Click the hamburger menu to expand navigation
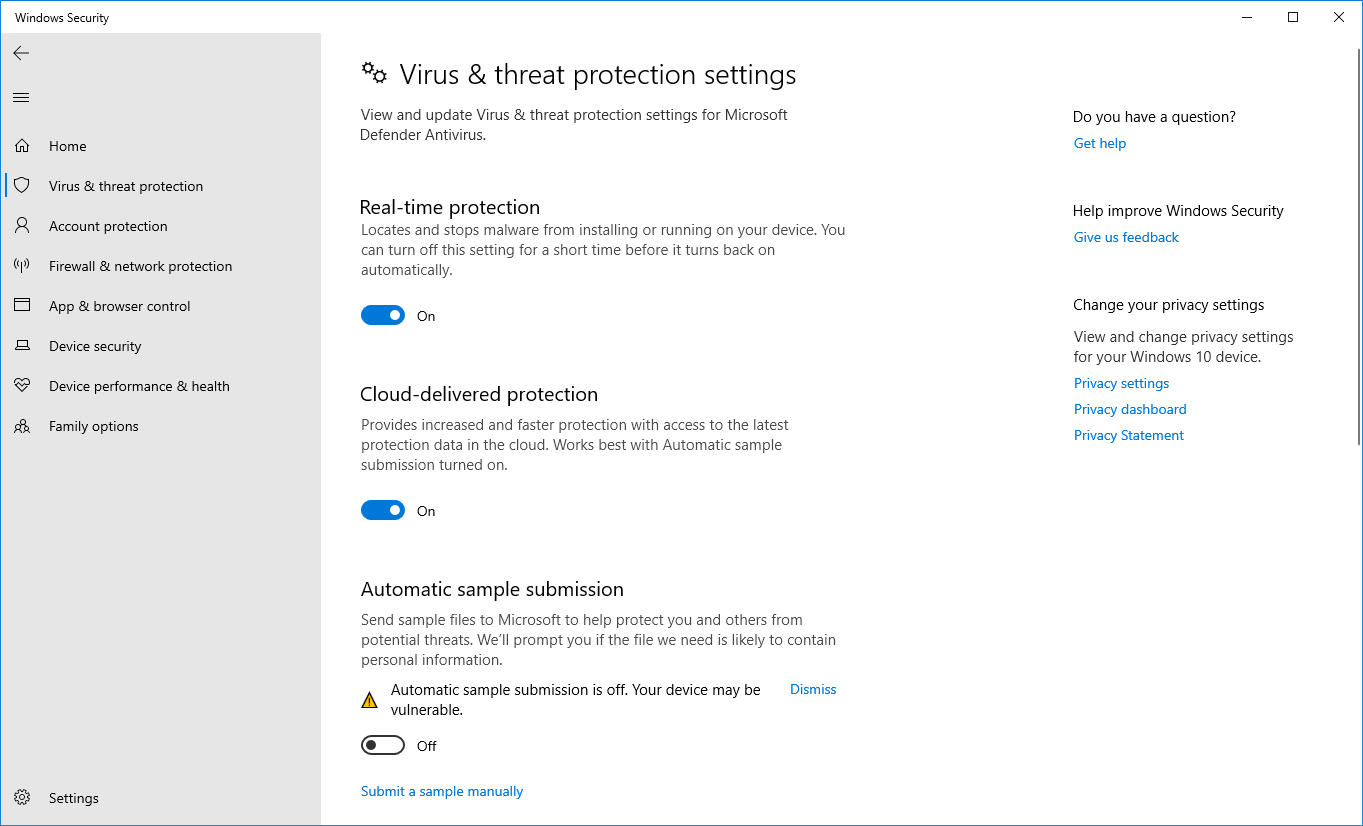 [21, 97]
